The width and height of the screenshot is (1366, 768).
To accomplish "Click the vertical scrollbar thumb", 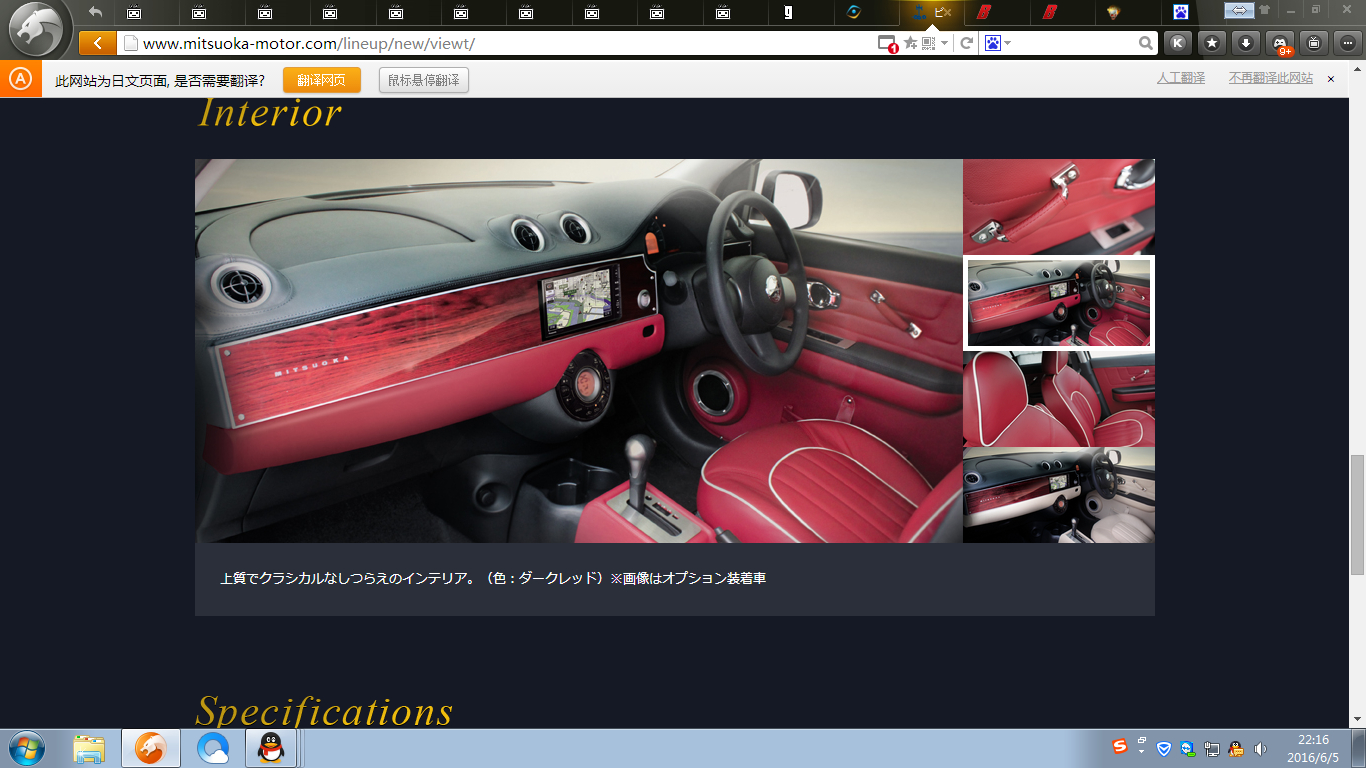I will (x=1357, y=514).
